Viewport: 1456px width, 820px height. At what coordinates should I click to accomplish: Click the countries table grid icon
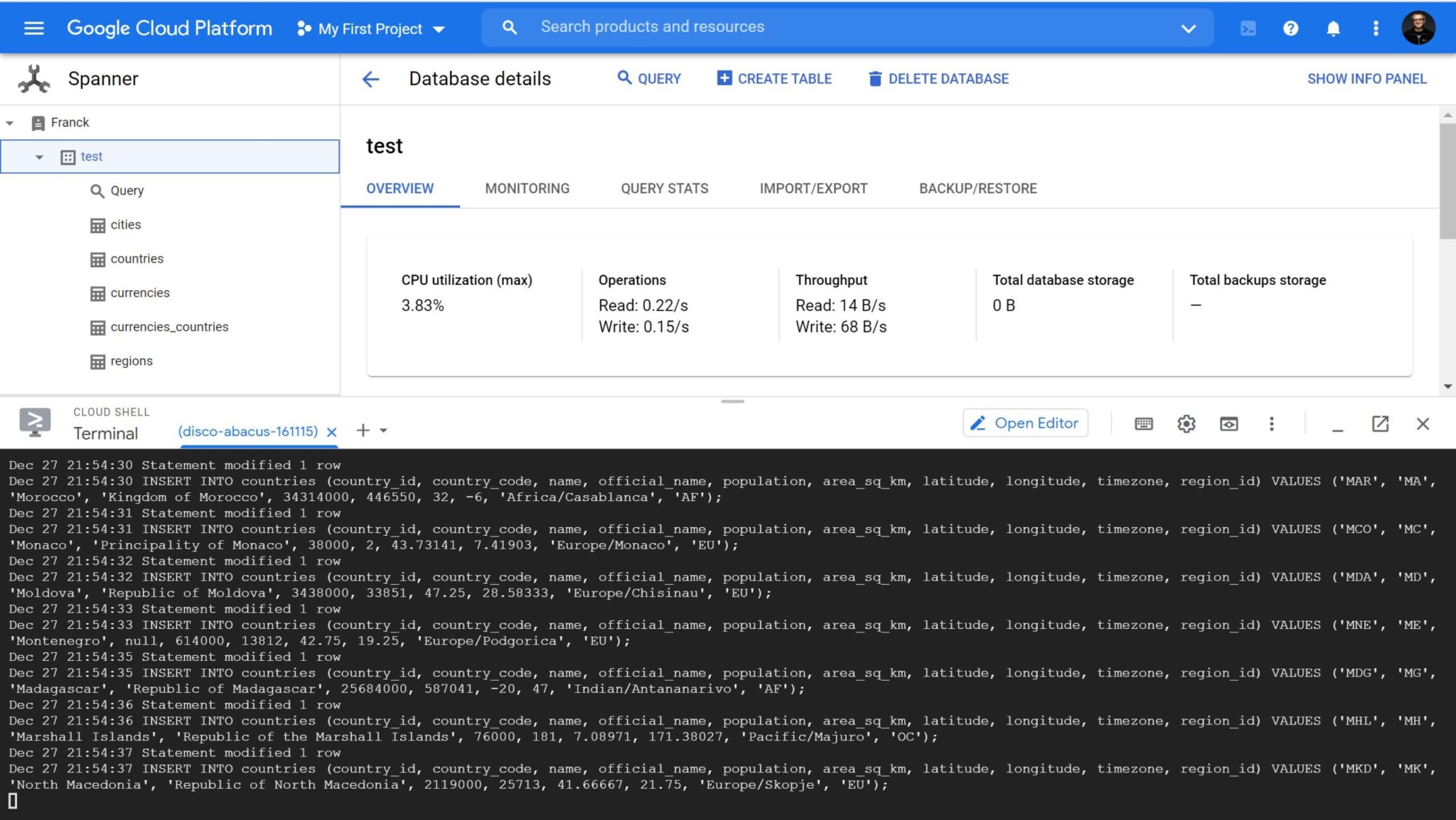point(97,259)
